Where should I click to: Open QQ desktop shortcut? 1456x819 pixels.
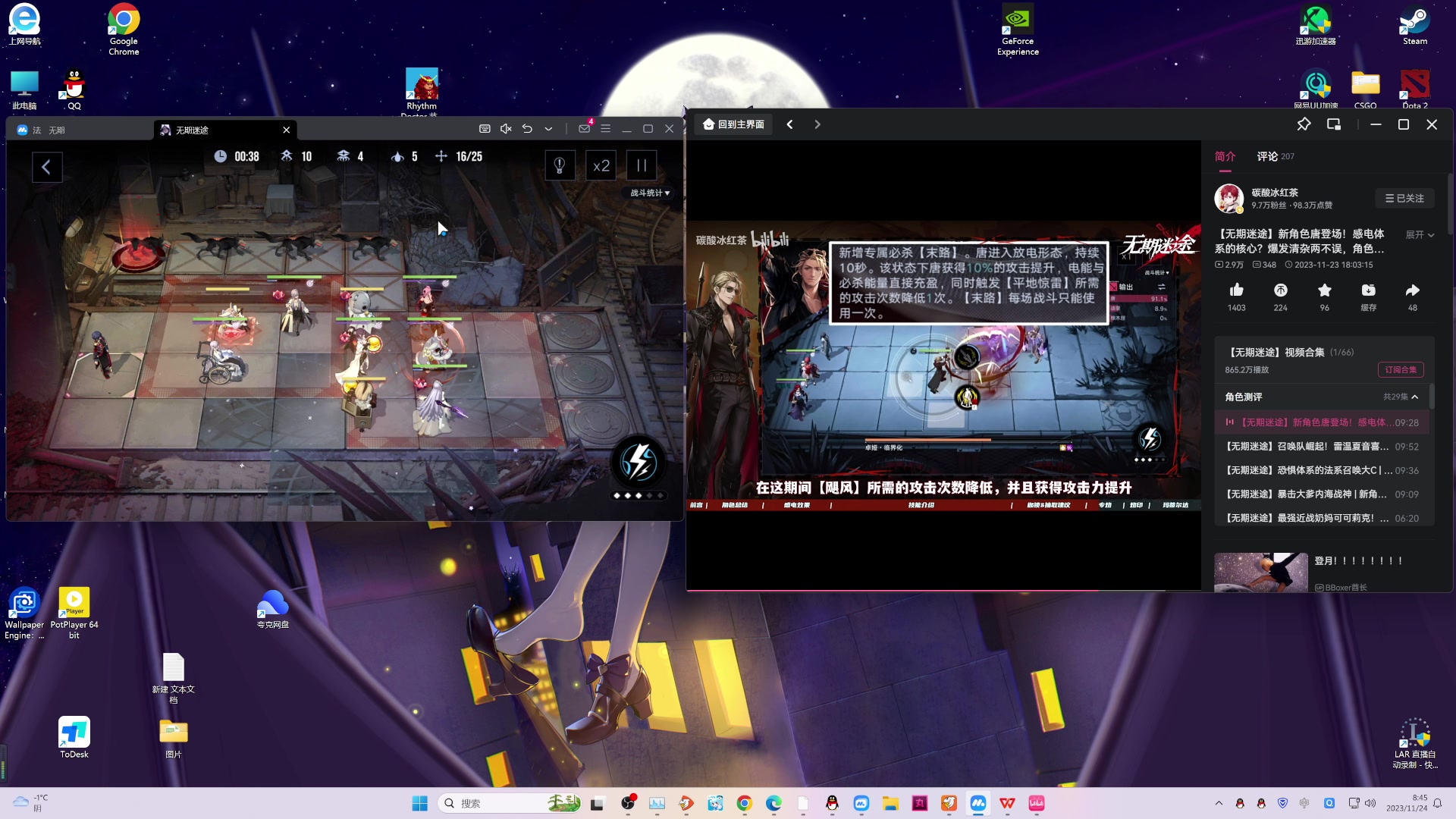pyautogui.click(x=74, y=89)
